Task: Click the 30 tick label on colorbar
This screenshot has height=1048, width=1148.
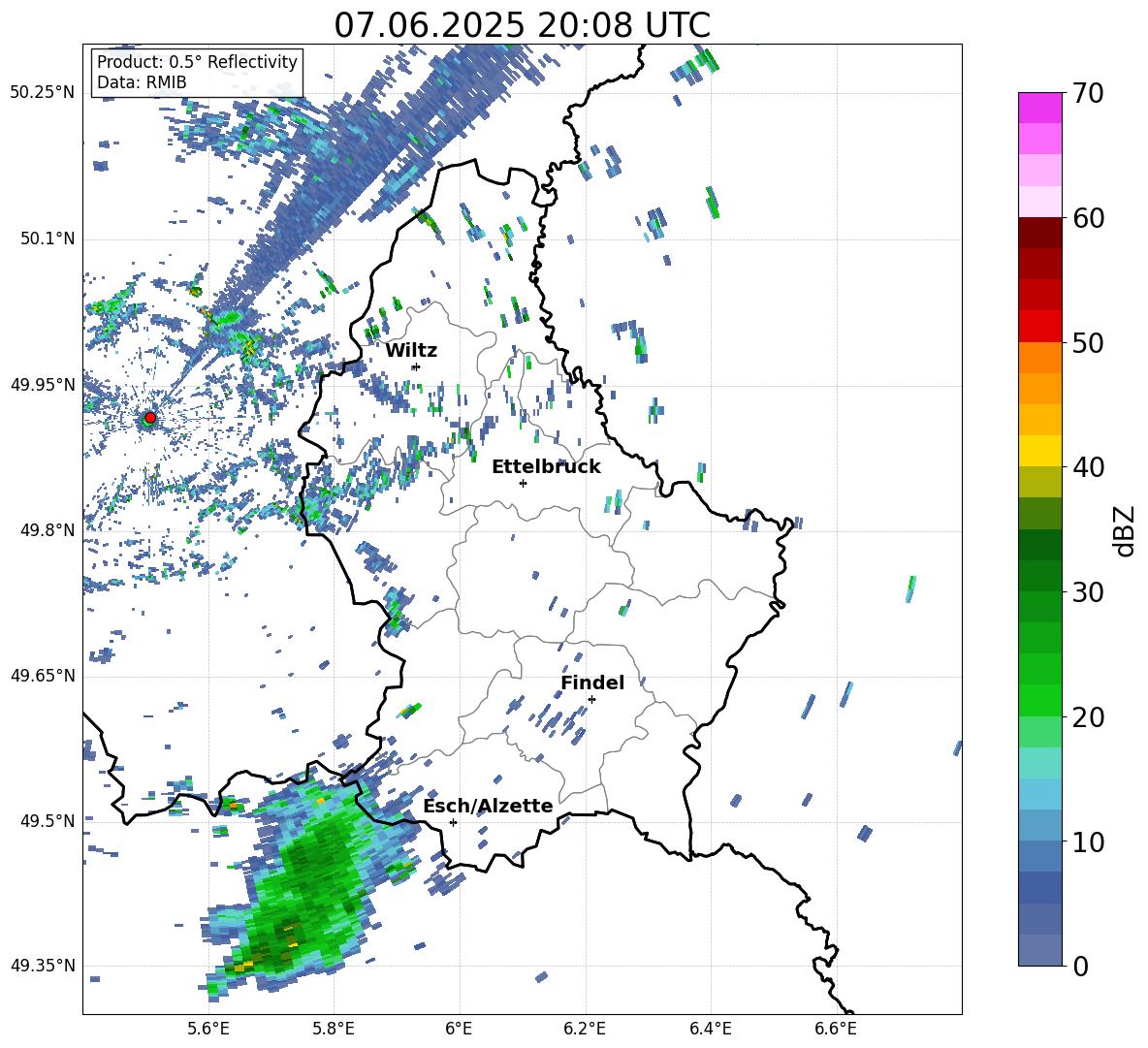Action: [x=1088, y=592]
